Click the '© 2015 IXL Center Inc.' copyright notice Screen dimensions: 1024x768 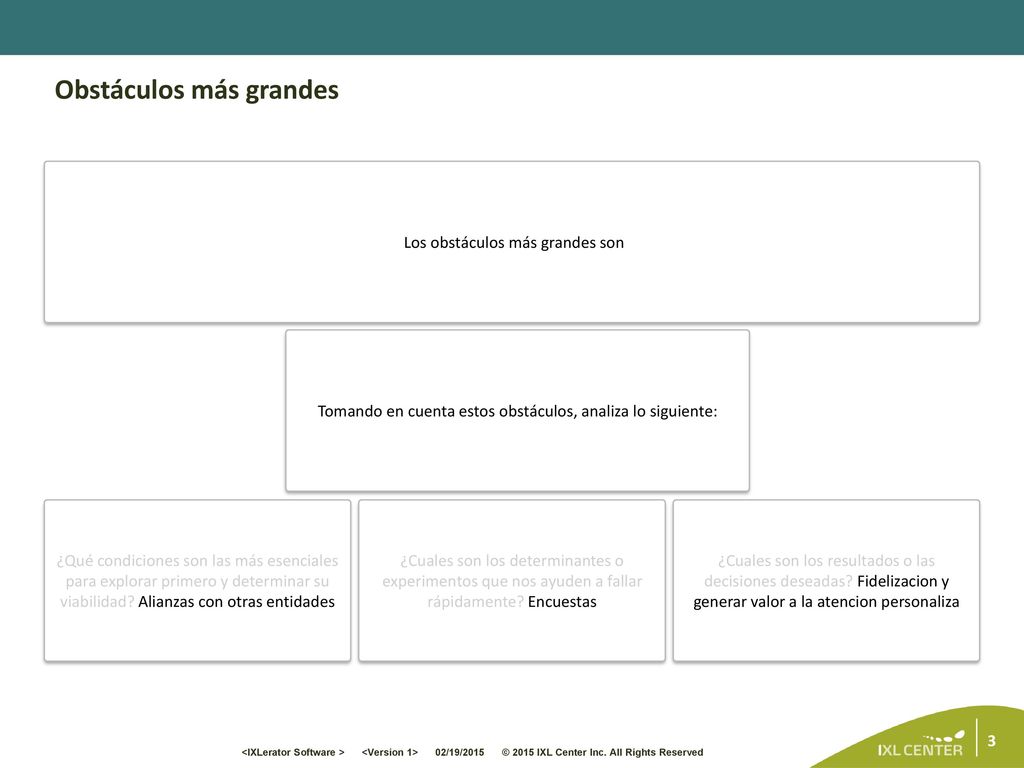coord(602,752)
